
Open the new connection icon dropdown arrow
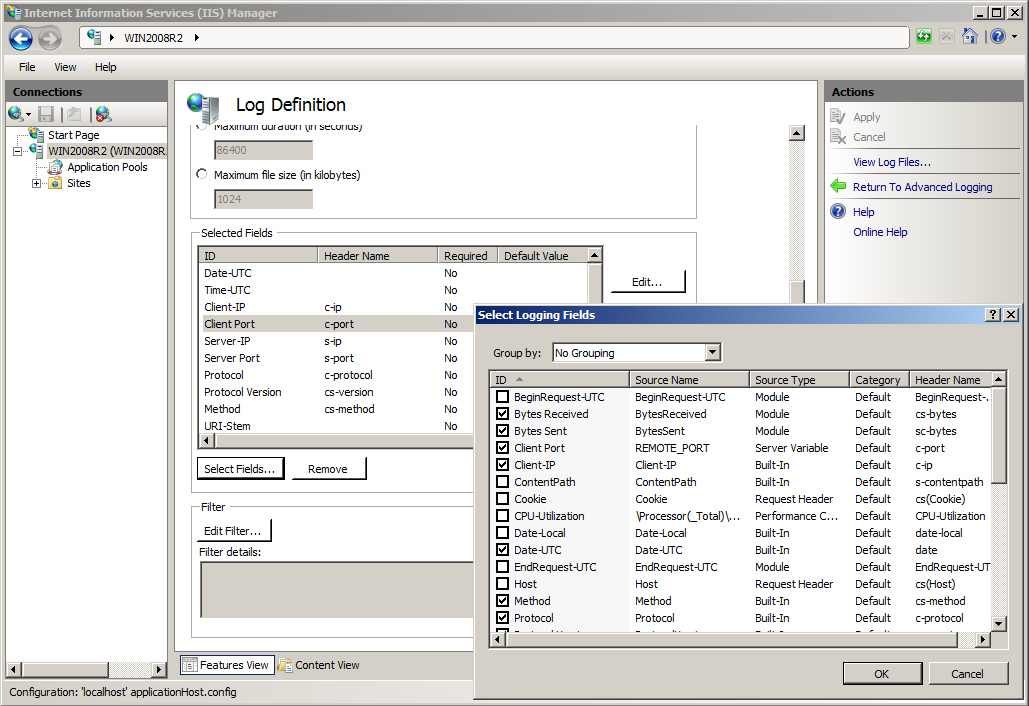(28, 115)
